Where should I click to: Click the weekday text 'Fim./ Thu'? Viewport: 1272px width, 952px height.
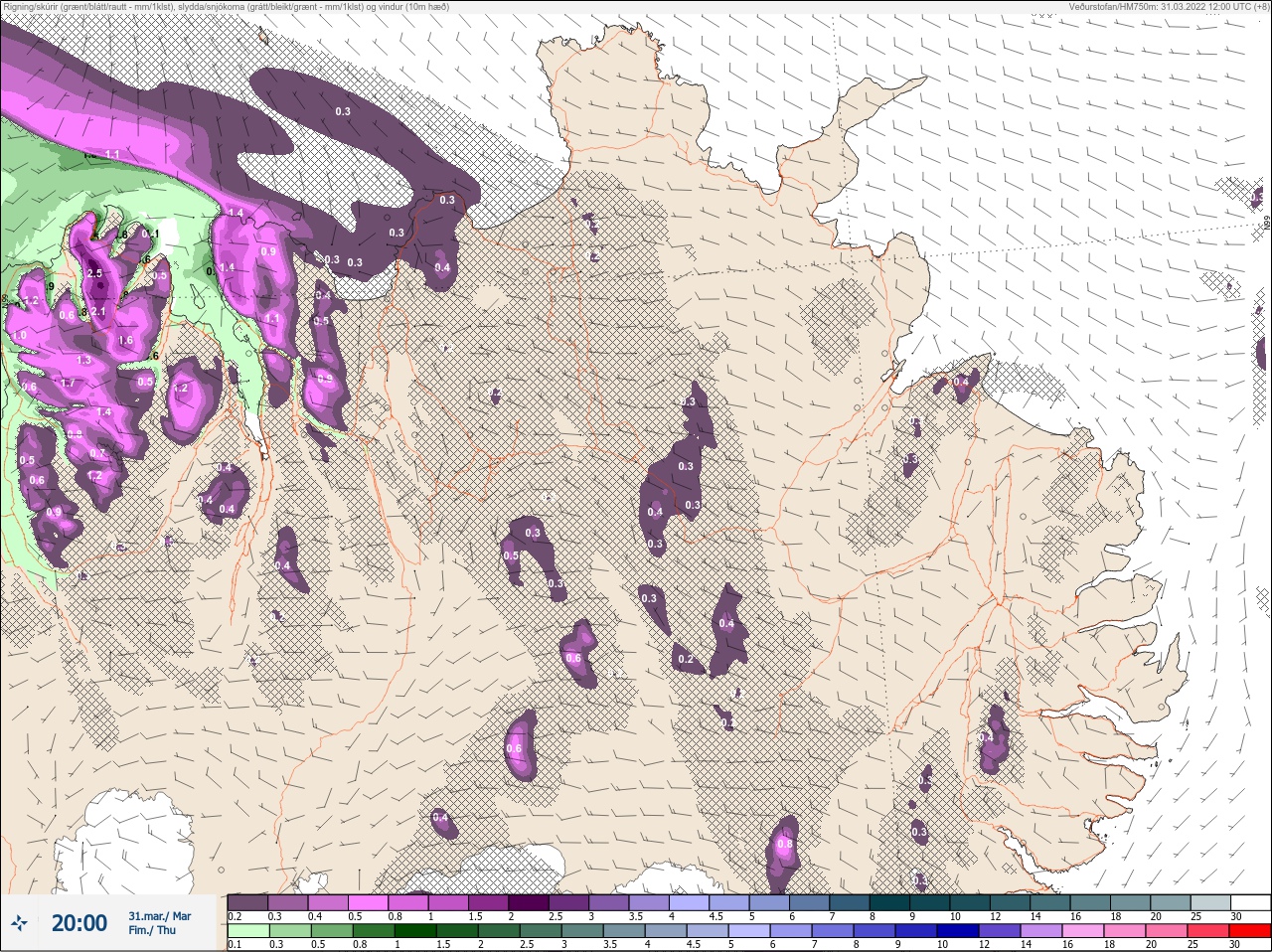pyautogui.click(x=152, y=930)
